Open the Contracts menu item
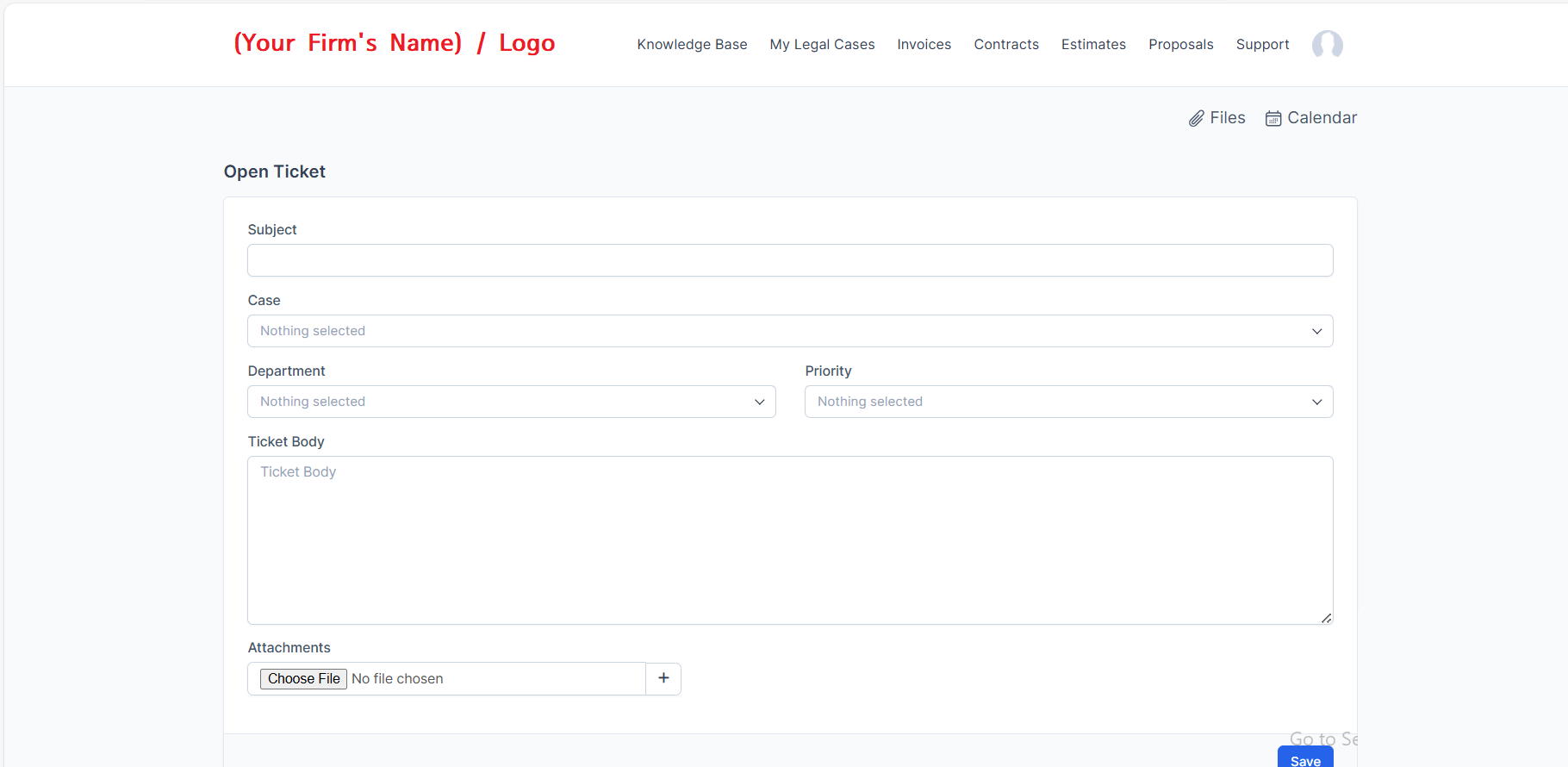Image resolution: width=1568 pixels, height=767 pixels. (1005, 45)
